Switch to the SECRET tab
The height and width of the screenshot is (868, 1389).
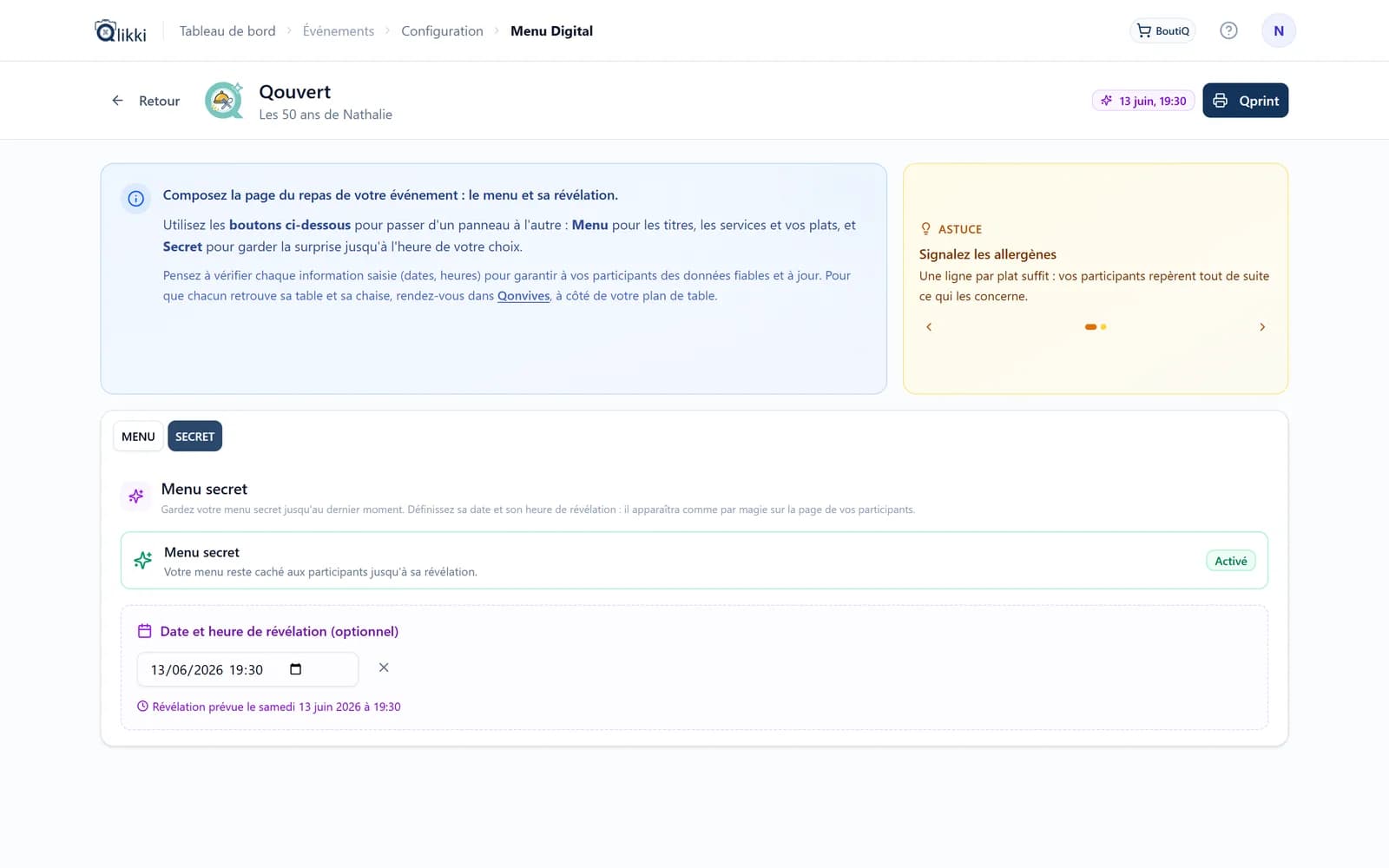point(194,437)
